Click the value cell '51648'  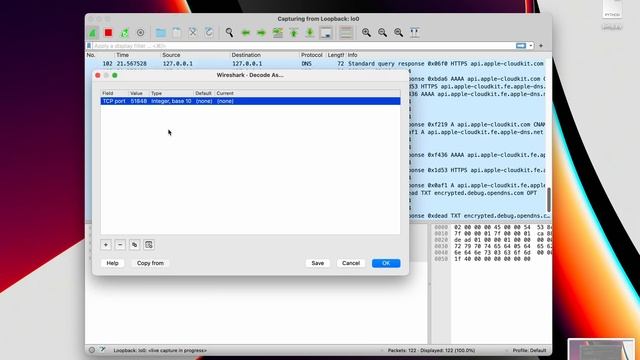[x=139, y=101]
